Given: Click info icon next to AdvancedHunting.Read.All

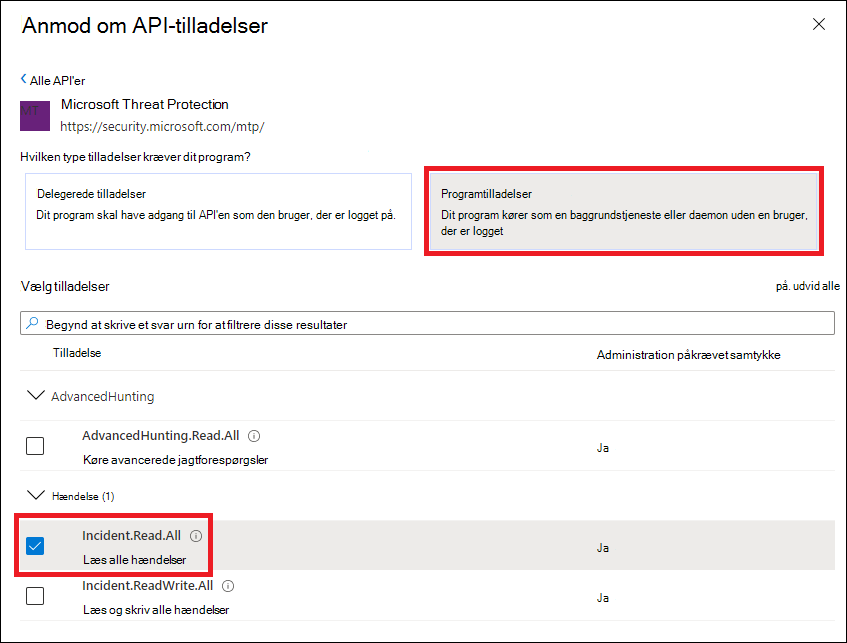Looking at the screenshot, I should [254, 436].
